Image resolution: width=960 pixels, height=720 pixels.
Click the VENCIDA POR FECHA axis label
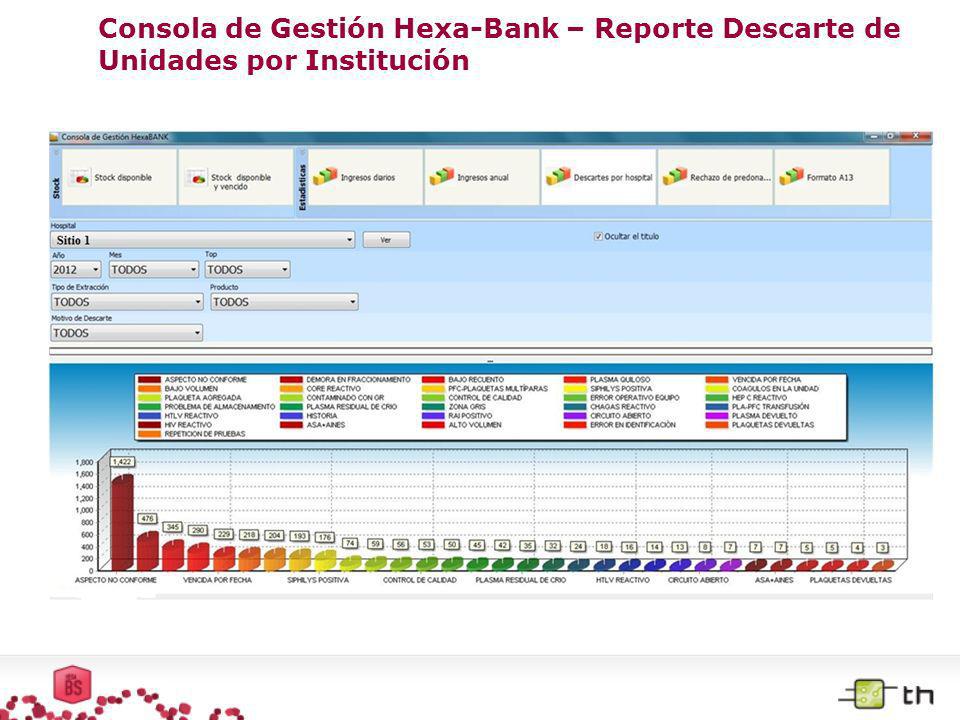coord(217,580)
